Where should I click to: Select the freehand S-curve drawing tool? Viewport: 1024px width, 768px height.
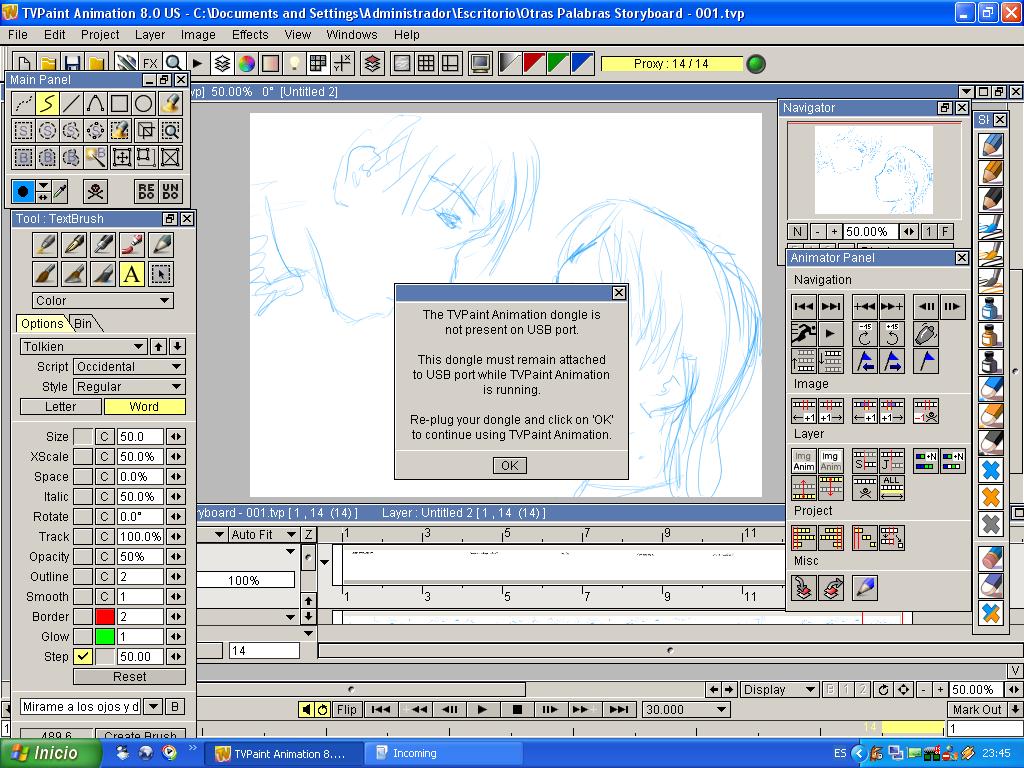47,103
